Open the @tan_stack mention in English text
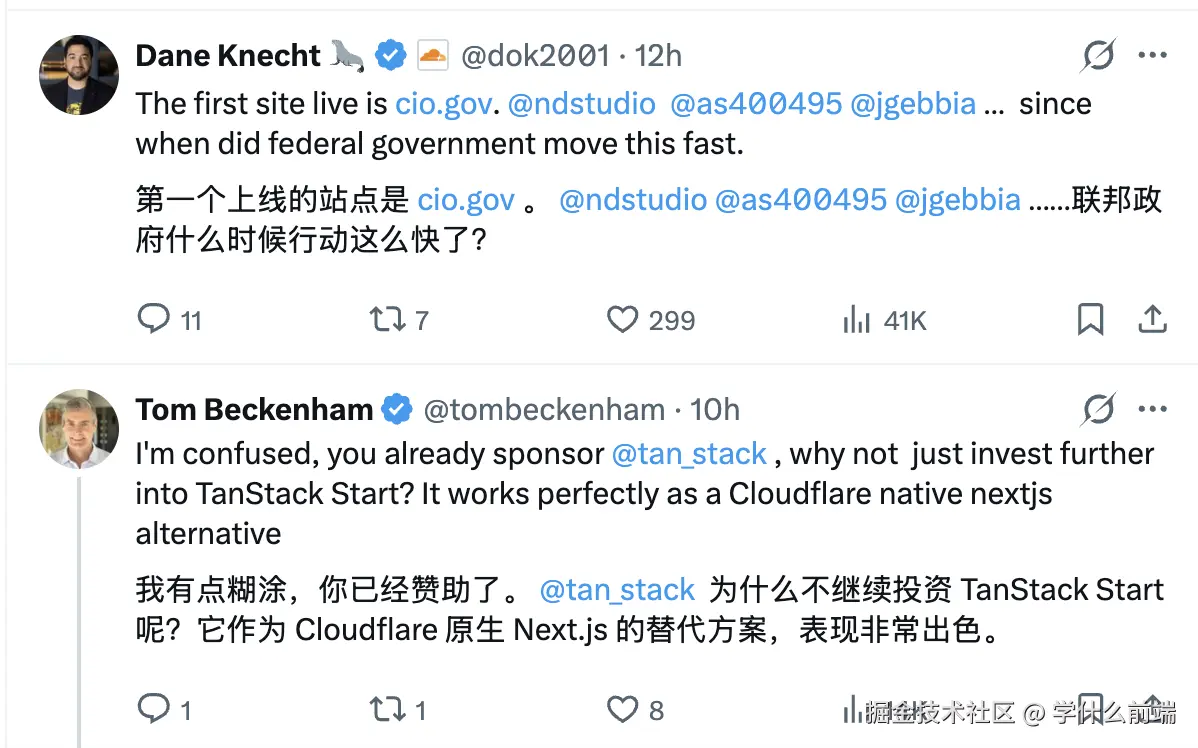1198x748 pixels. point(689,454)
